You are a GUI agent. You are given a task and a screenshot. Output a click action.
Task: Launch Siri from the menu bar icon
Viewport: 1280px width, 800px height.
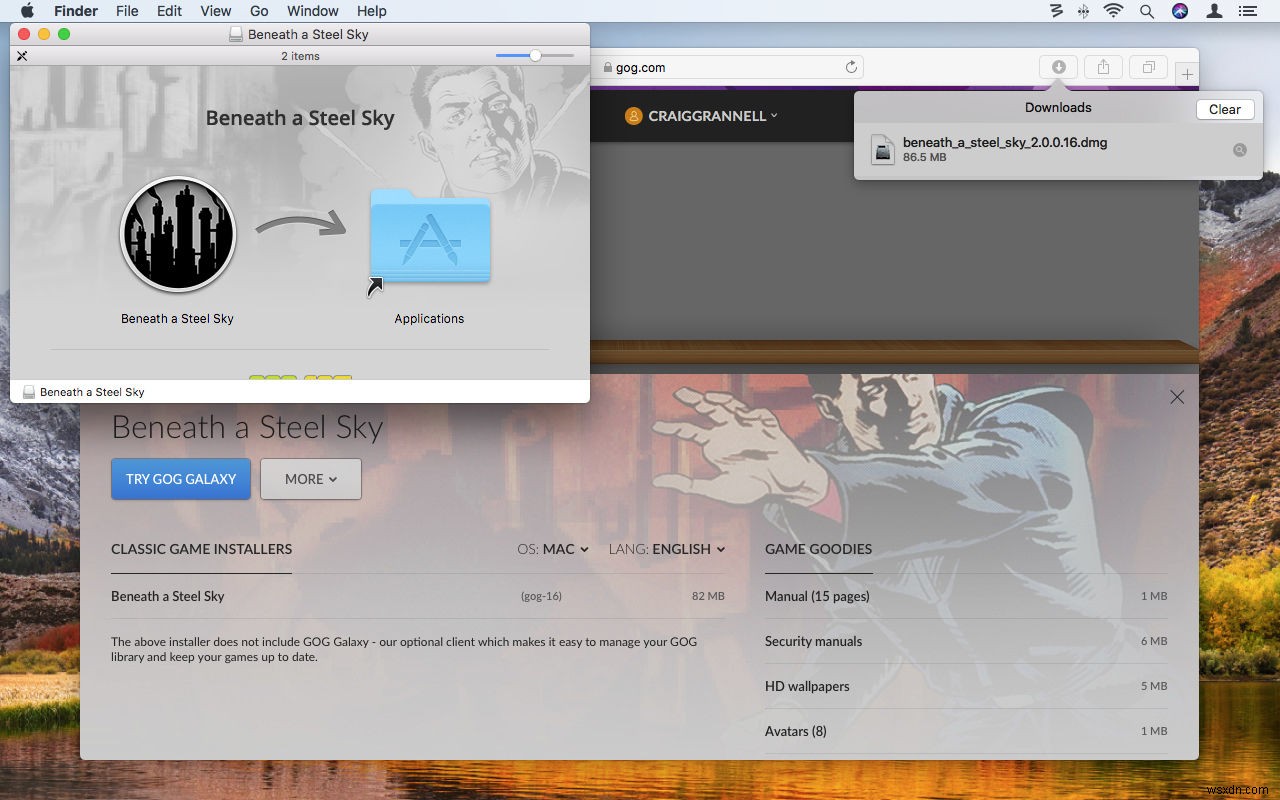click(x=1180, y=11)
